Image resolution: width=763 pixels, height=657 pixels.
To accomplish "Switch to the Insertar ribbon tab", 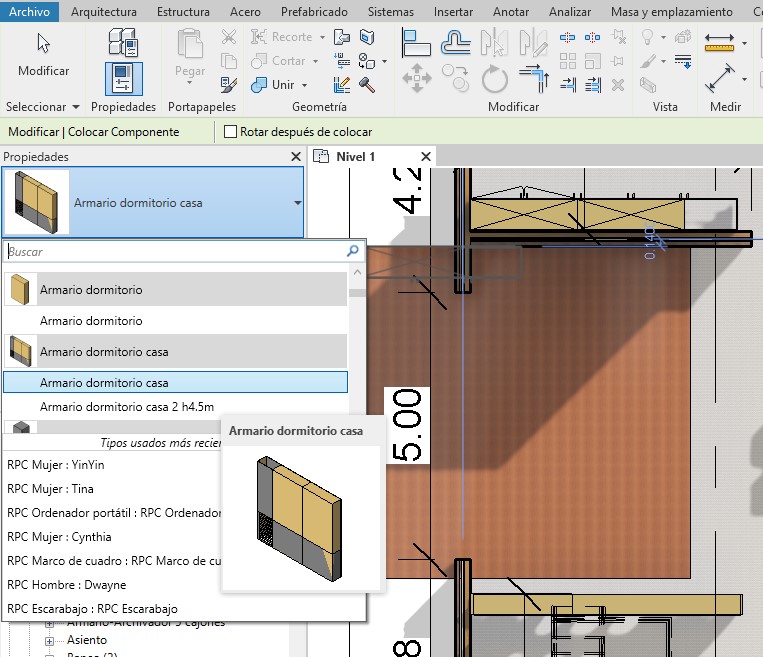I will (453, 12).
